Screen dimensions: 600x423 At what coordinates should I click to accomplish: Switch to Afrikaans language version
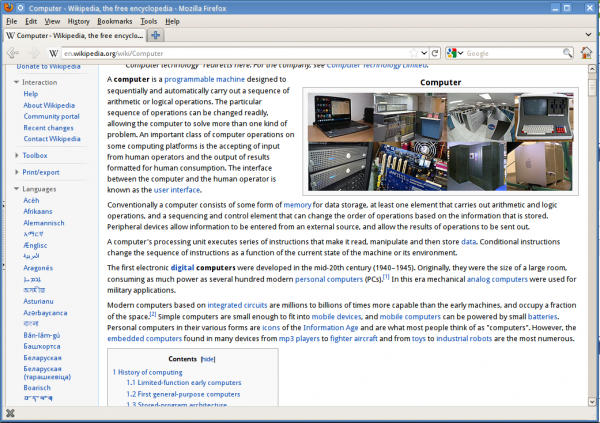pyautogui.click(x=38, y=211)
